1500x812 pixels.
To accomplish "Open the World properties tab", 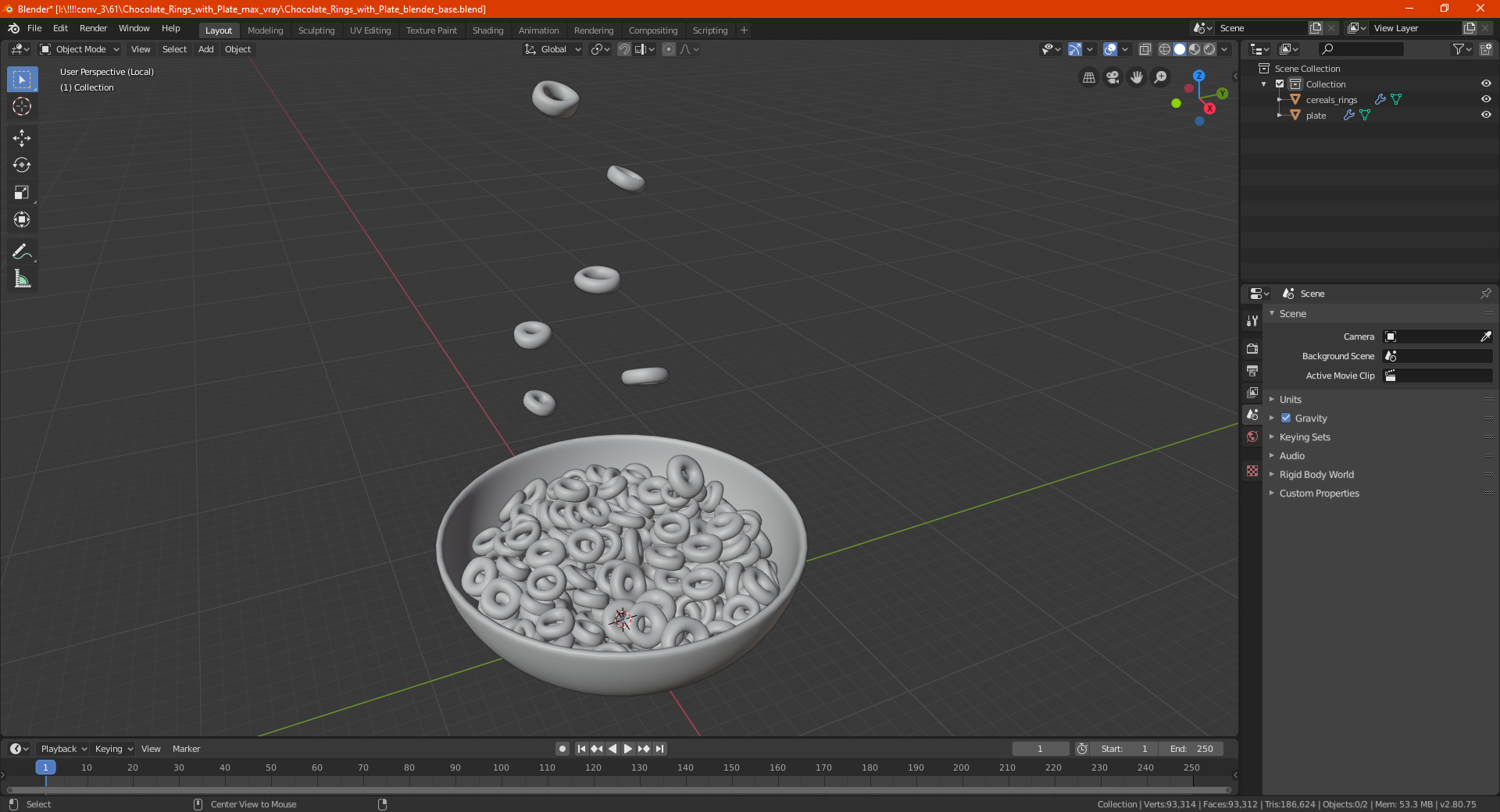I will tap(1252, 436).
